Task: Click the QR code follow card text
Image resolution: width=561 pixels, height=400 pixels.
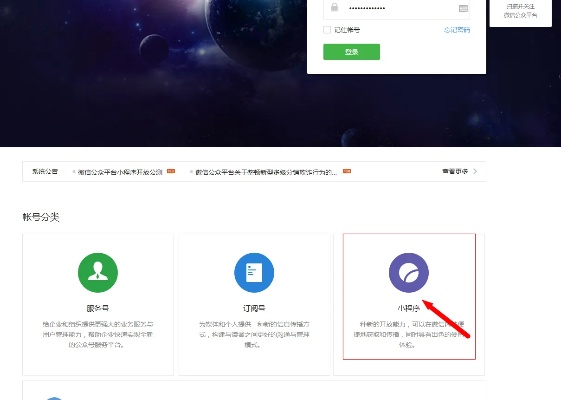Action: (521, 11)
